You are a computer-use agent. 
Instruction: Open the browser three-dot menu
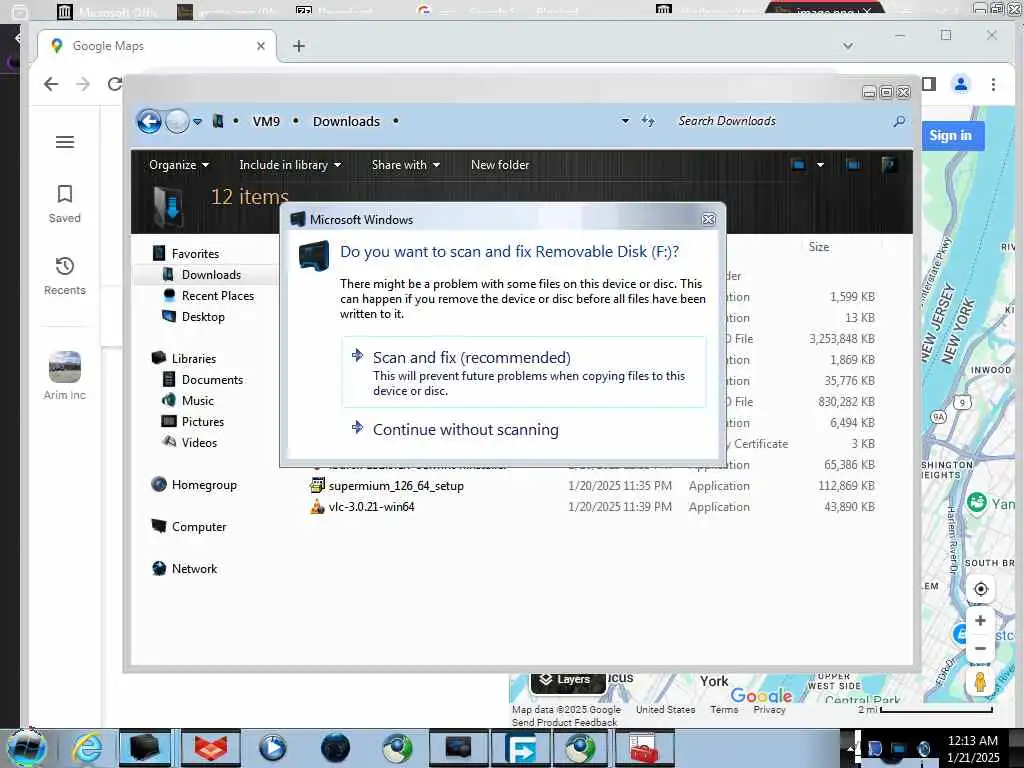click(x=993, y=84)
